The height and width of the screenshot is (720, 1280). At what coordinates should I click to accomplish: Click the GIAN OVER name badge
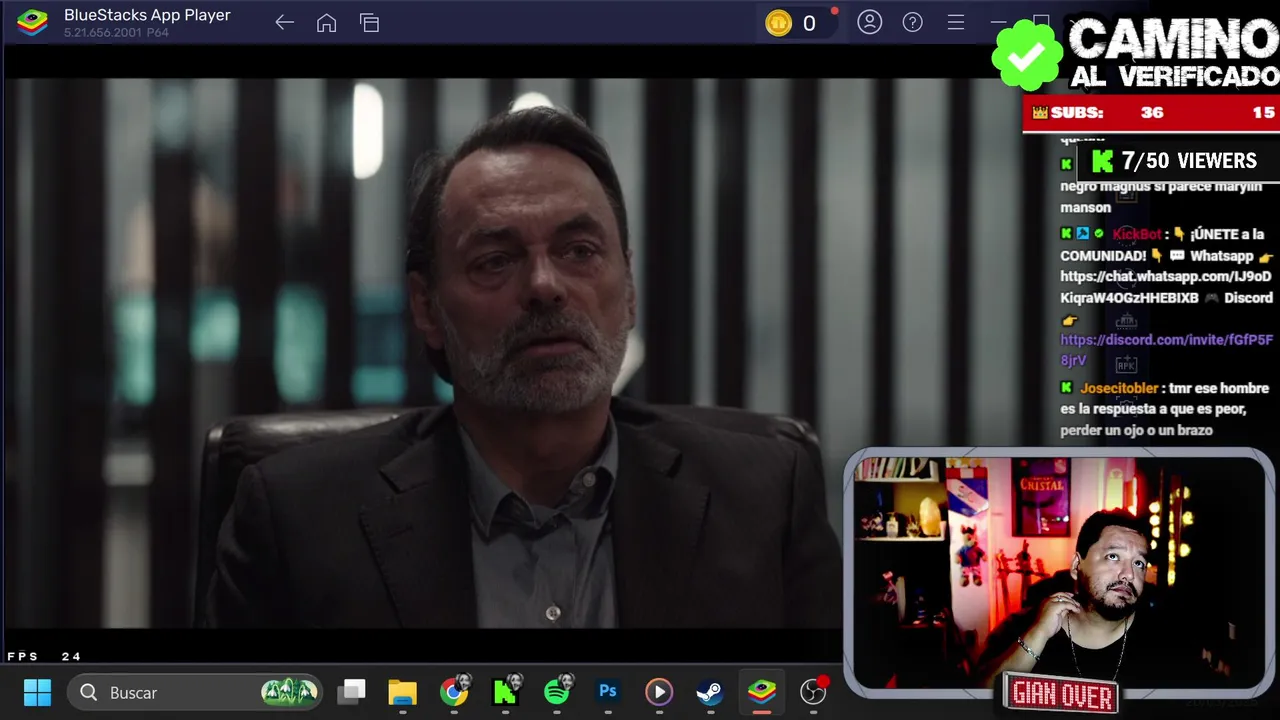coord(1062,694)
